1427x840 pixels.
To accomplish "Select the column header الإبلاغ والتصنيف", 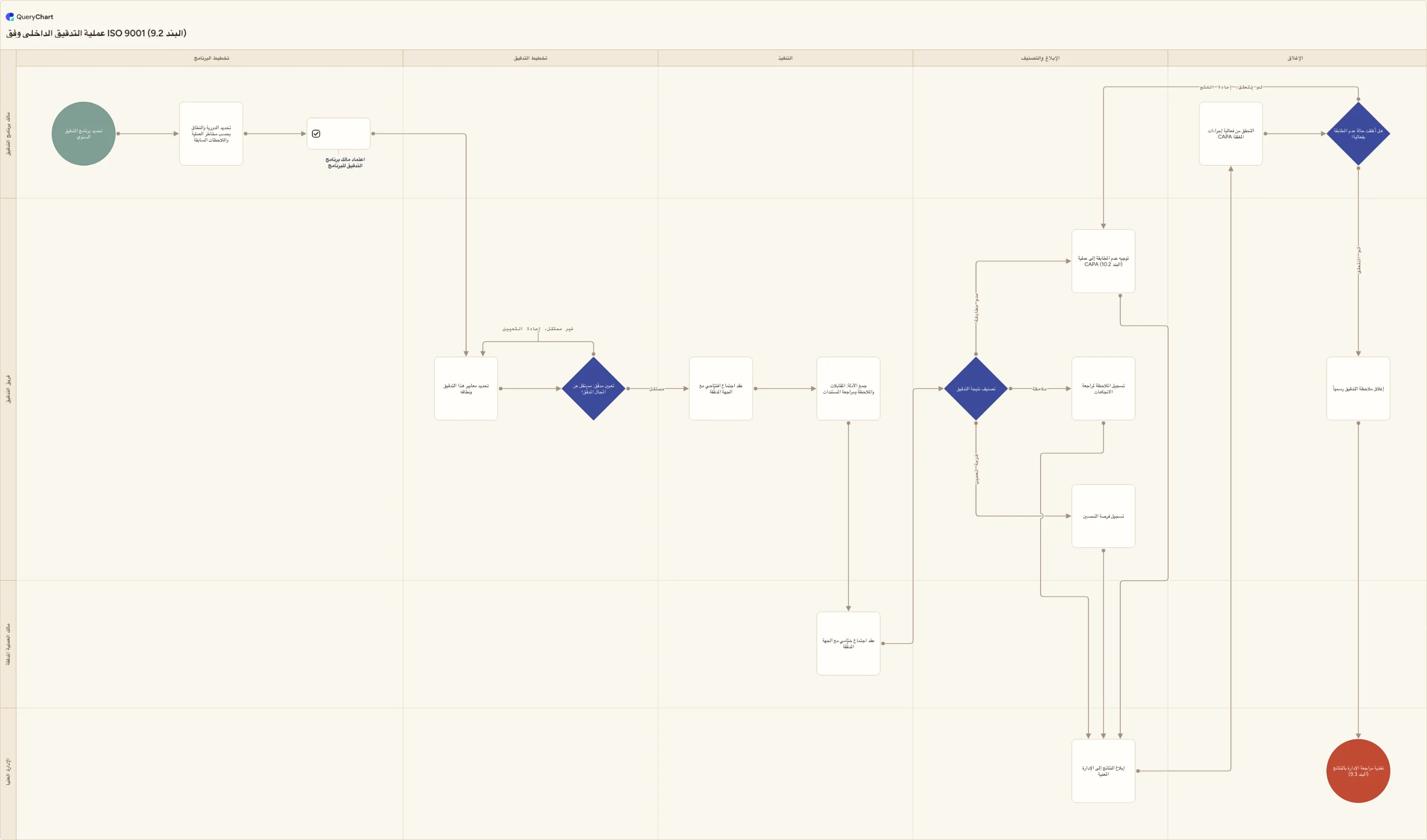I will click(1040, 58).
